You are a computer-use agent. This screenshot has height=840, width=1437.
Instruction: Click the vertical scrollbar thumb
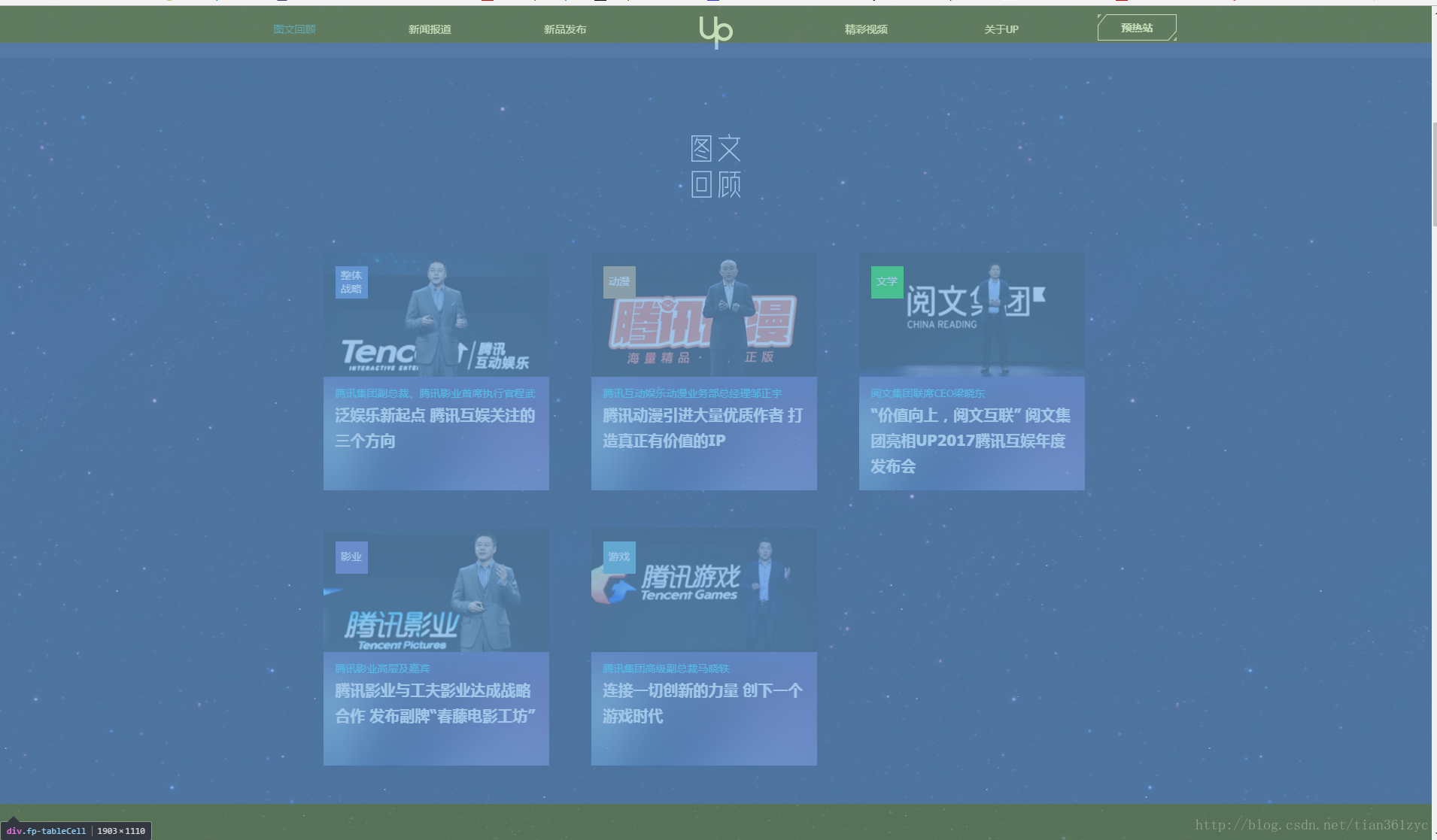pyautogui.click(x=1434, y=174)
